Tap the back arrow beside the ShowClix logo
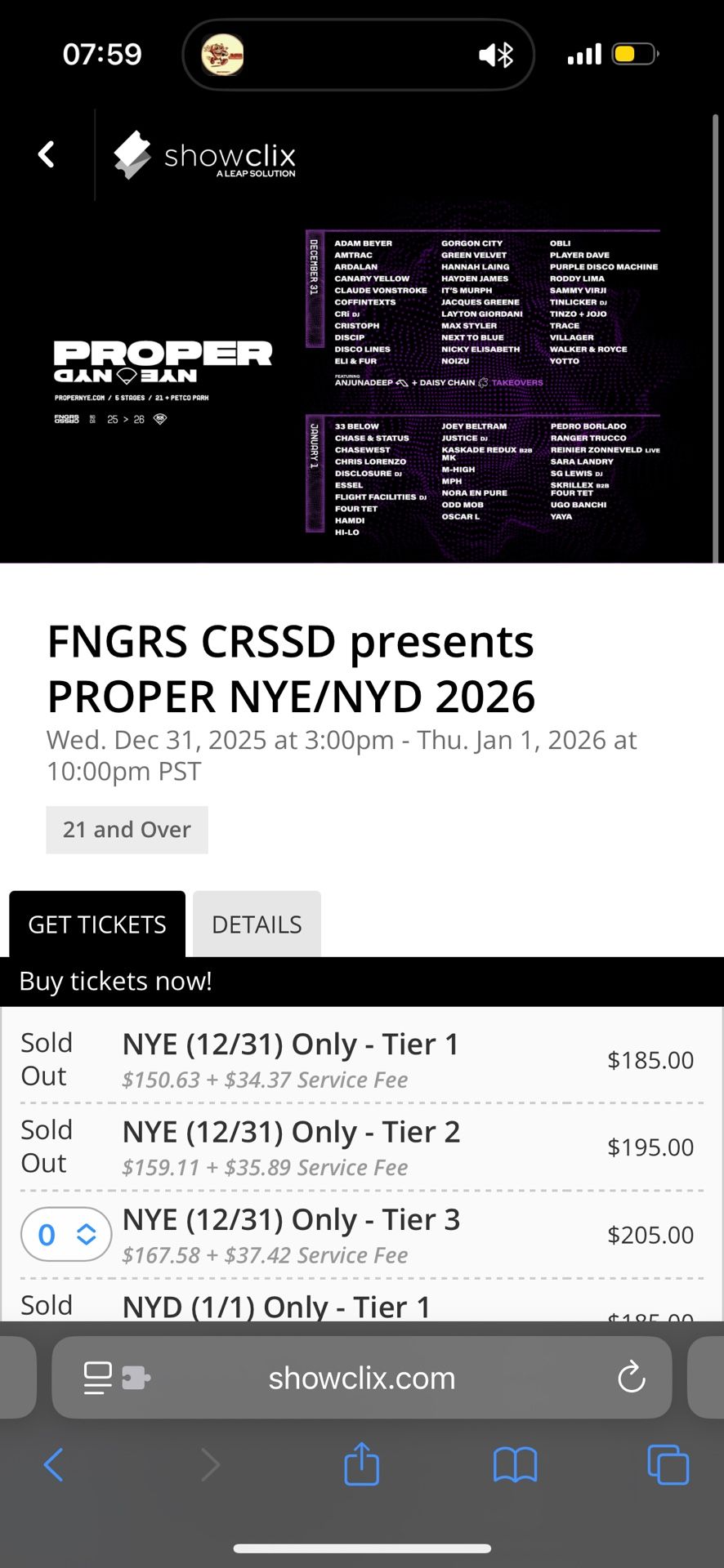 [x=47, y=154]
